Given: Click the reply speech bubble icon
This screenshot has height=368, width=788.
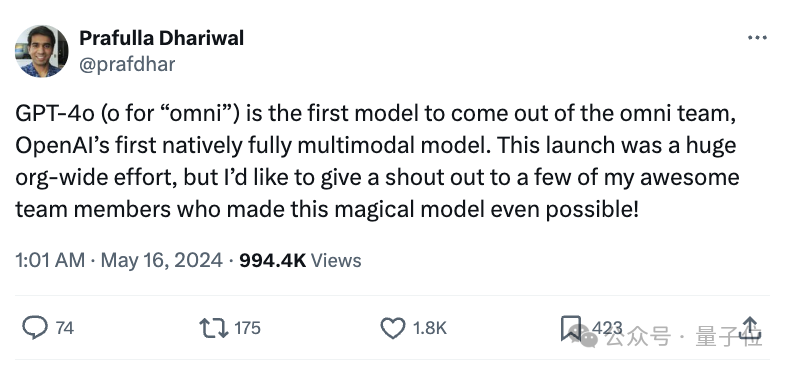Looking at the screenshot, I should click(35, 328).
